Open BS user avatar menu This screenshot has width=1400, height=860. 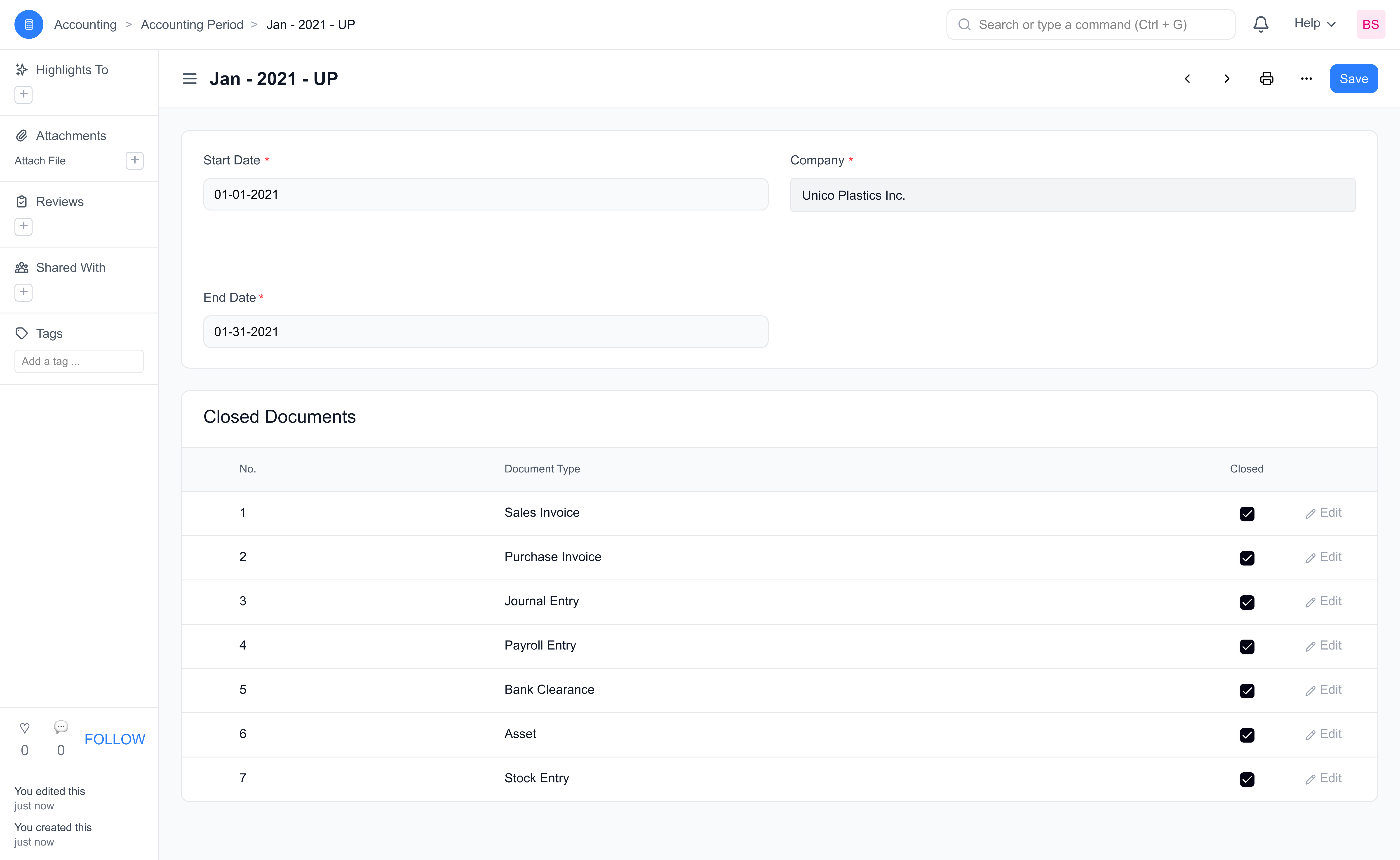pyautogui.click(x=1370, y=24)
